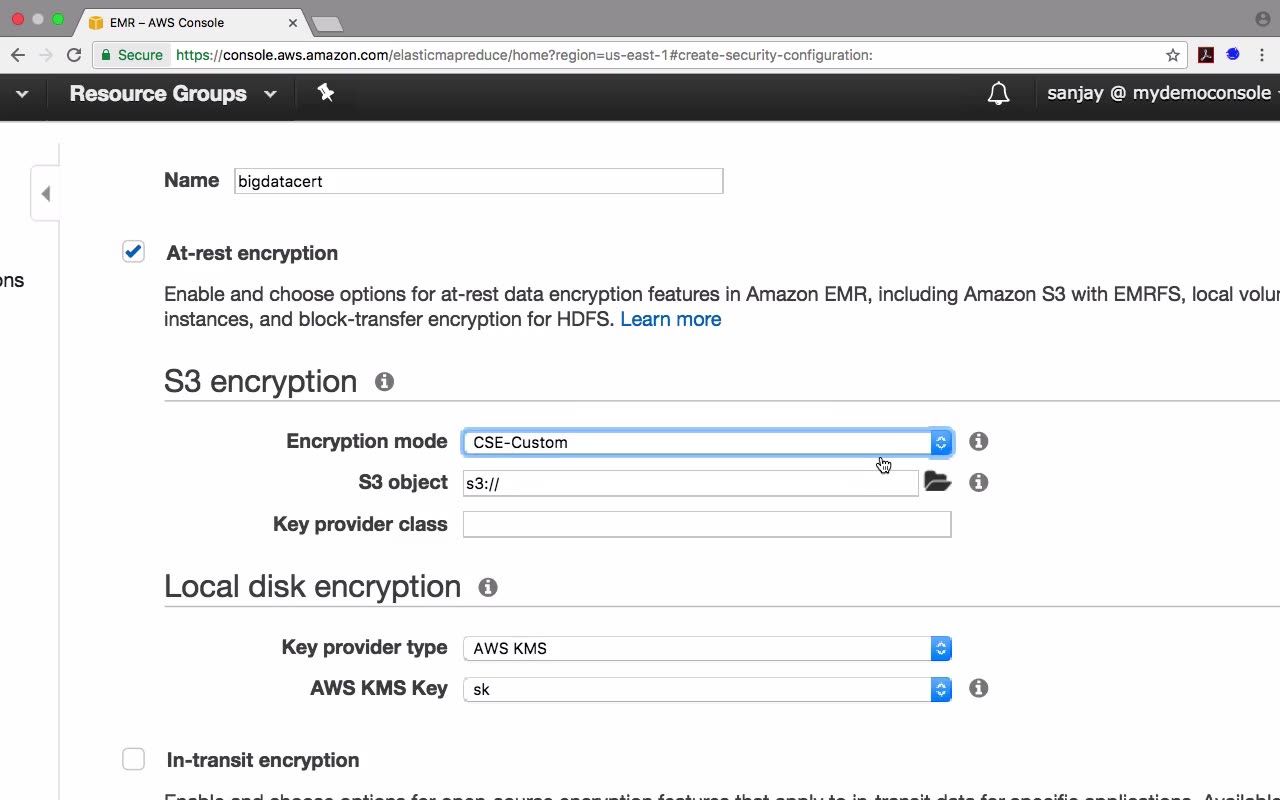1280x800 pixels.
Task: Open the Resource Groups menu
Action: [172, 94]
